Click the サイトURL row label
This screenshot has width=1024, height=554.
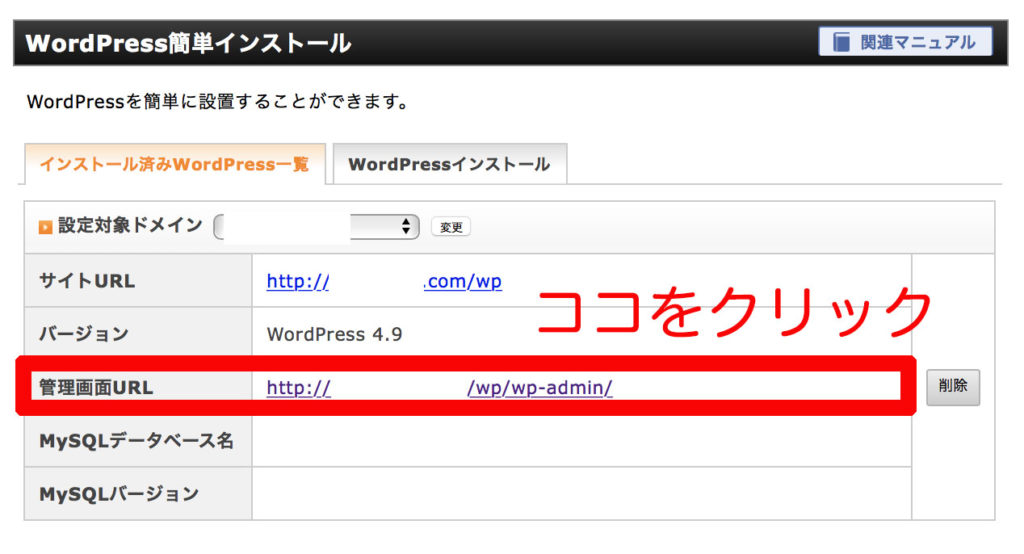pyautogui.click(x=87, y=281)
